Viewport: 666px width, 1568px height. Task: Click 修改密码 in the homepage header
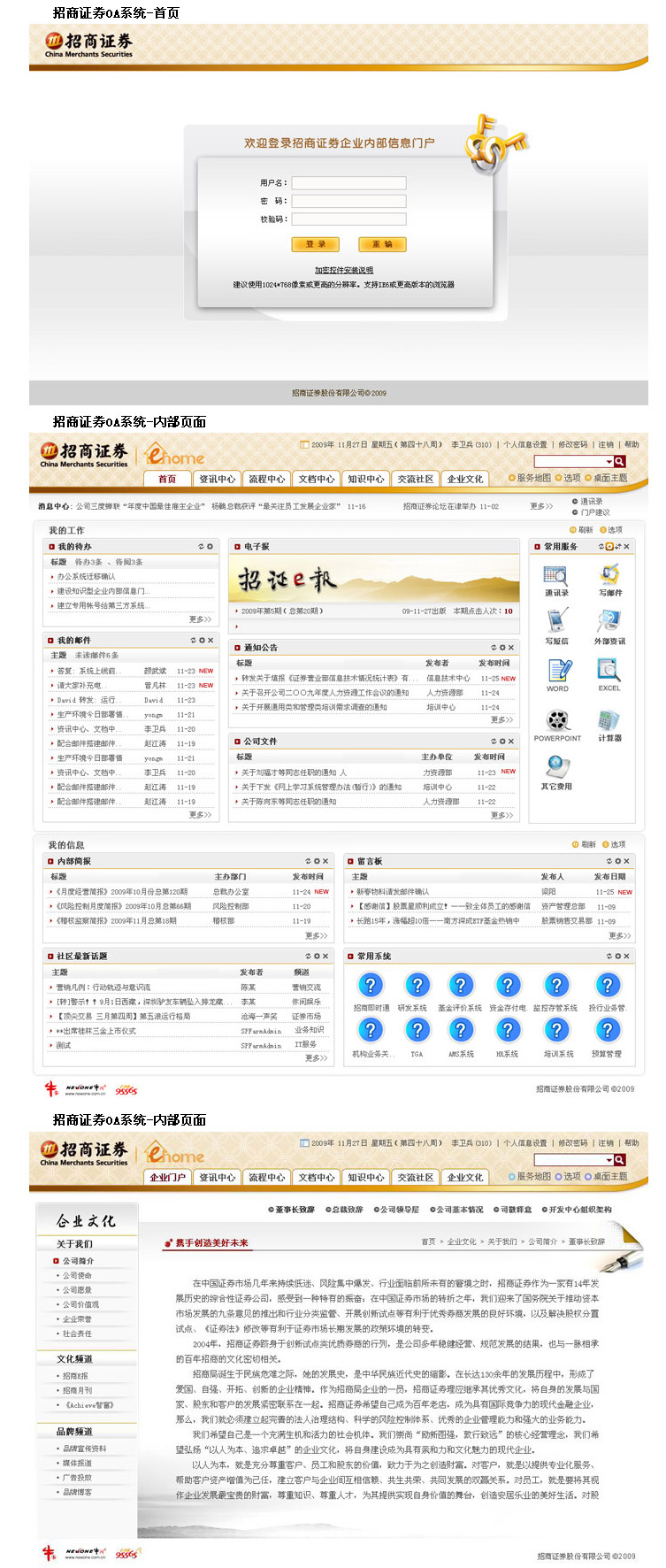click(572, 445)
